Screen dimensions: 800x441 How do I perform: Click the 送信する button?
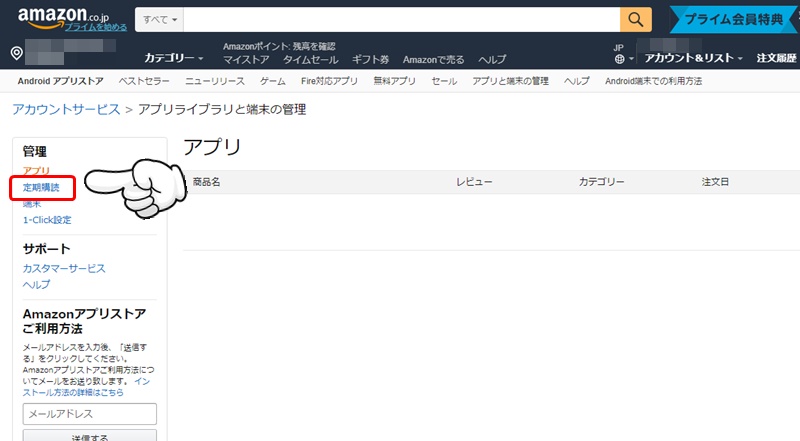click(x=90, y=435)
